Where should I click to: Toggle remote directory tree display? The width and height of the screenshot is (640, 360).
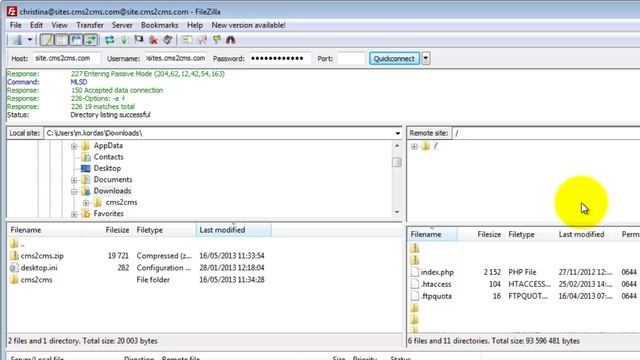76,40
